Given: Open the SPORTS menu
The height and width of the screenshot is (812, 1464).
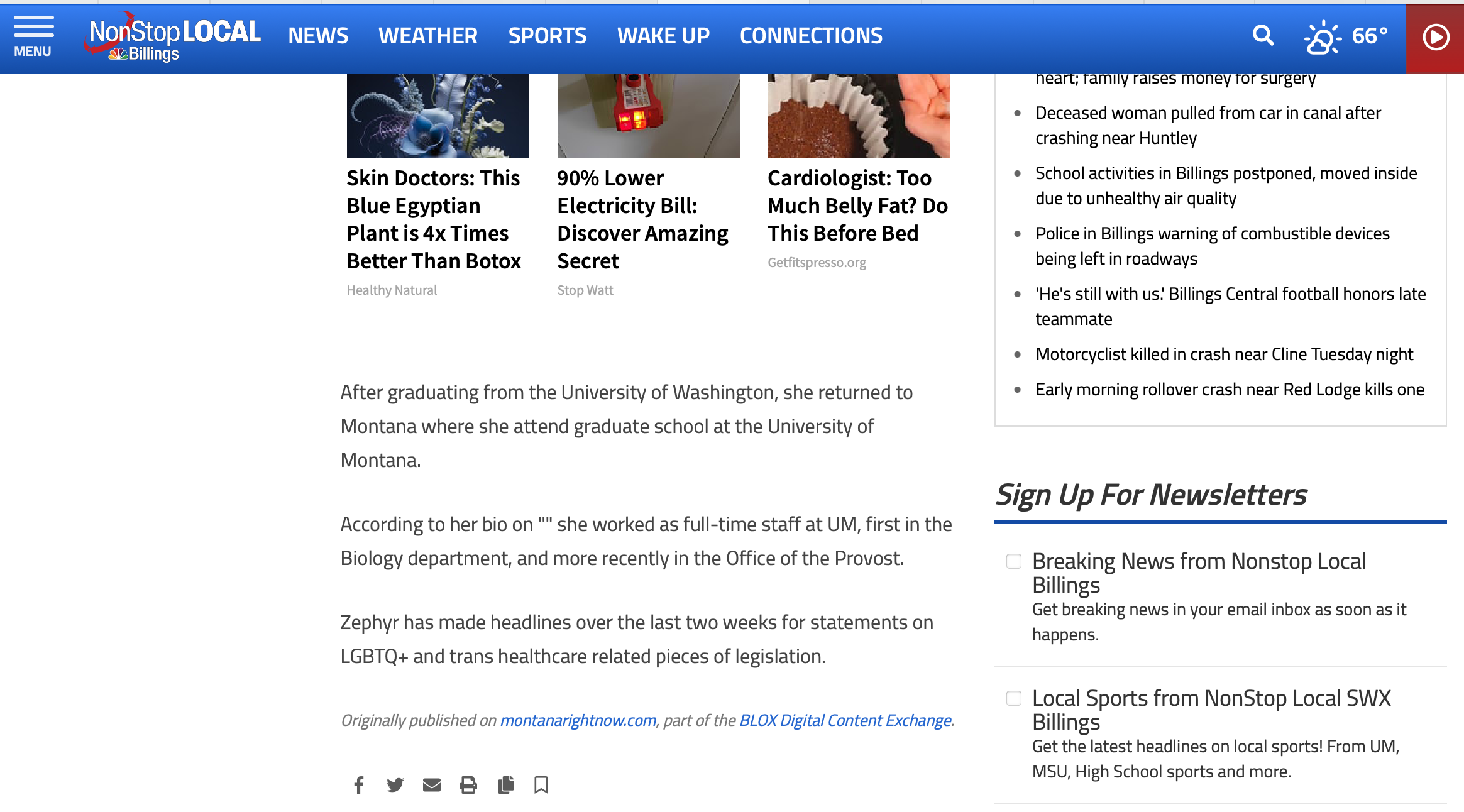Looking at the screenshot, I should (547, 36).
